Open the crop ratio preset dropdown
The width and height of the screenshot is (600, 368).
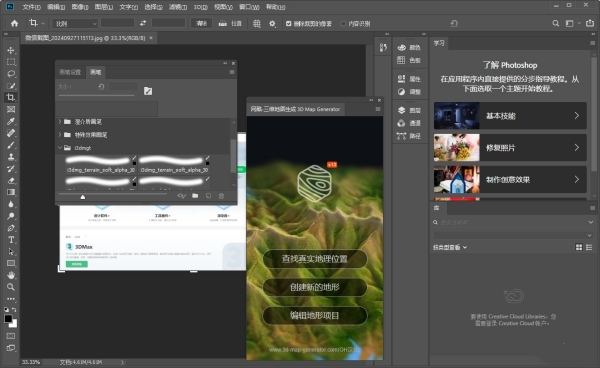(75, 24)
